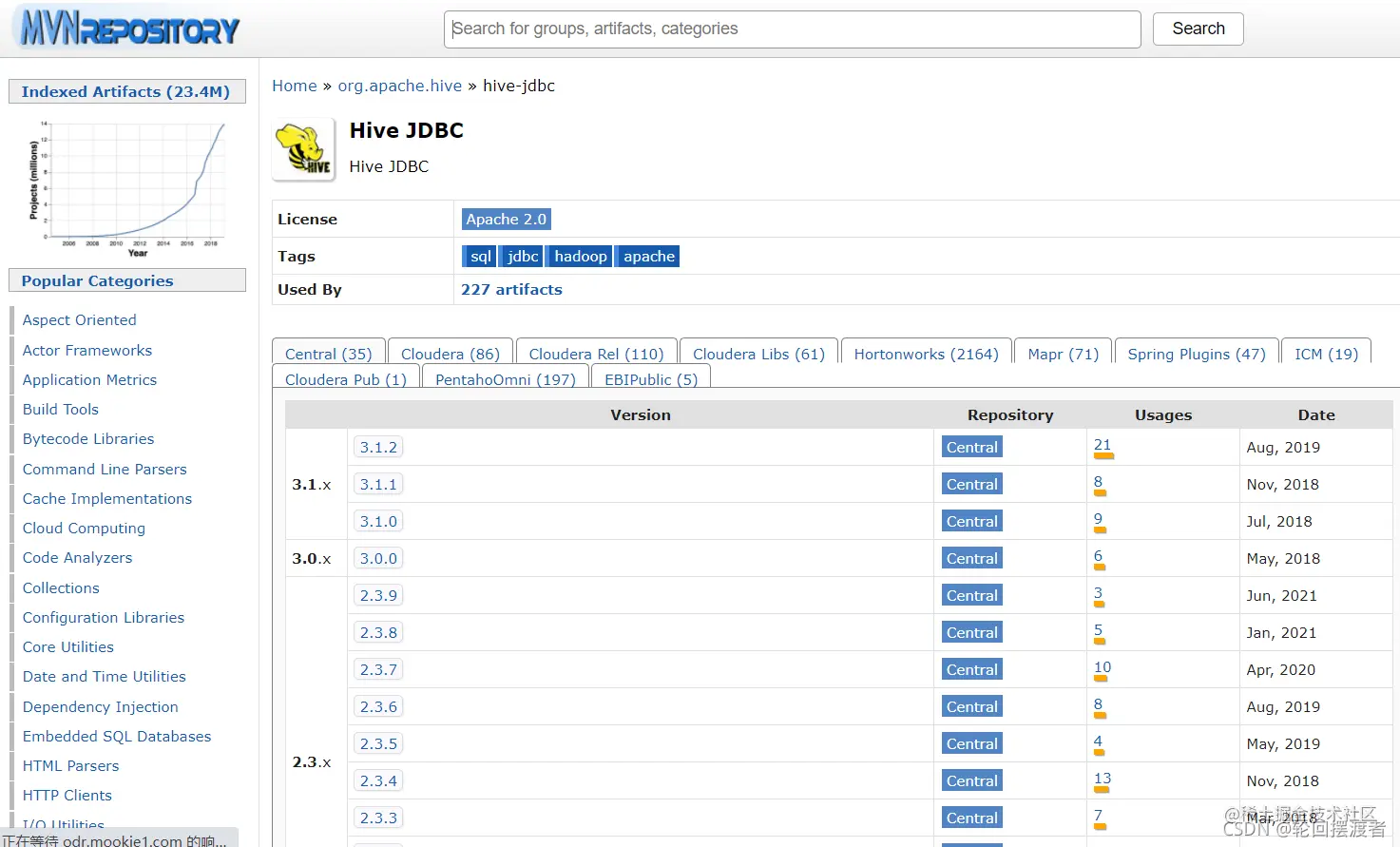The width and height of the screenshot is (1400, 847).
Task: Open the 21 usages link for 3.1.2
Action: pyautogui.click(x=1103, y=445)
